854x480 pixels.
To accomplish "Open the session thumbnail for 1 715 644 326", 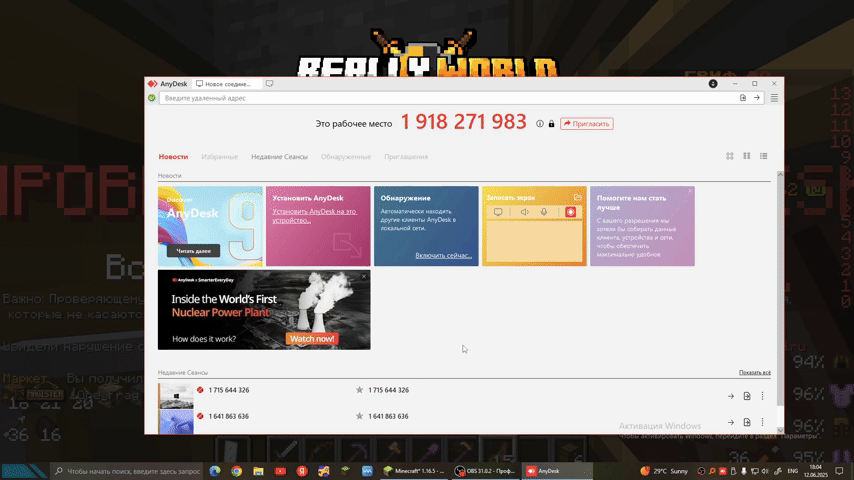I will pyautogui.click(x=176, y=396).
